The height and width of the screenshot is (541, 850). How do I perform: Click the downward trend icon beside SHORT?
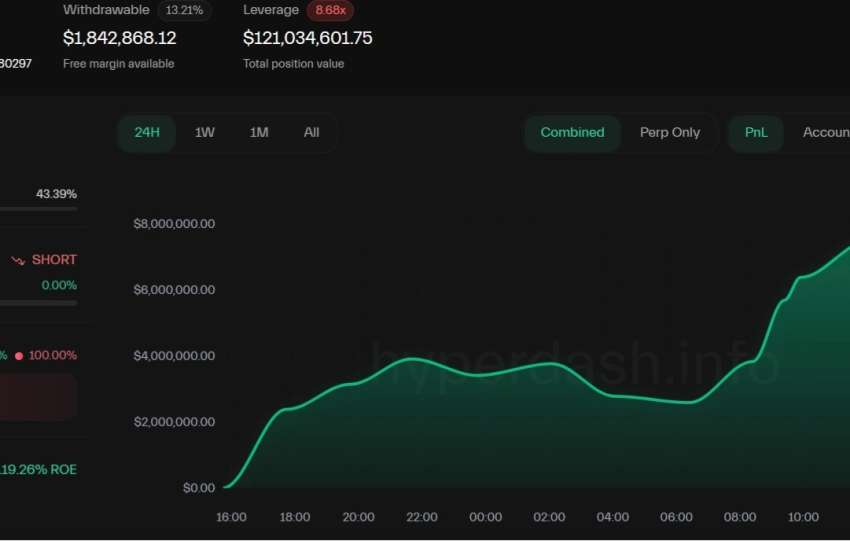pyautogui.click(x=18, y=260)
